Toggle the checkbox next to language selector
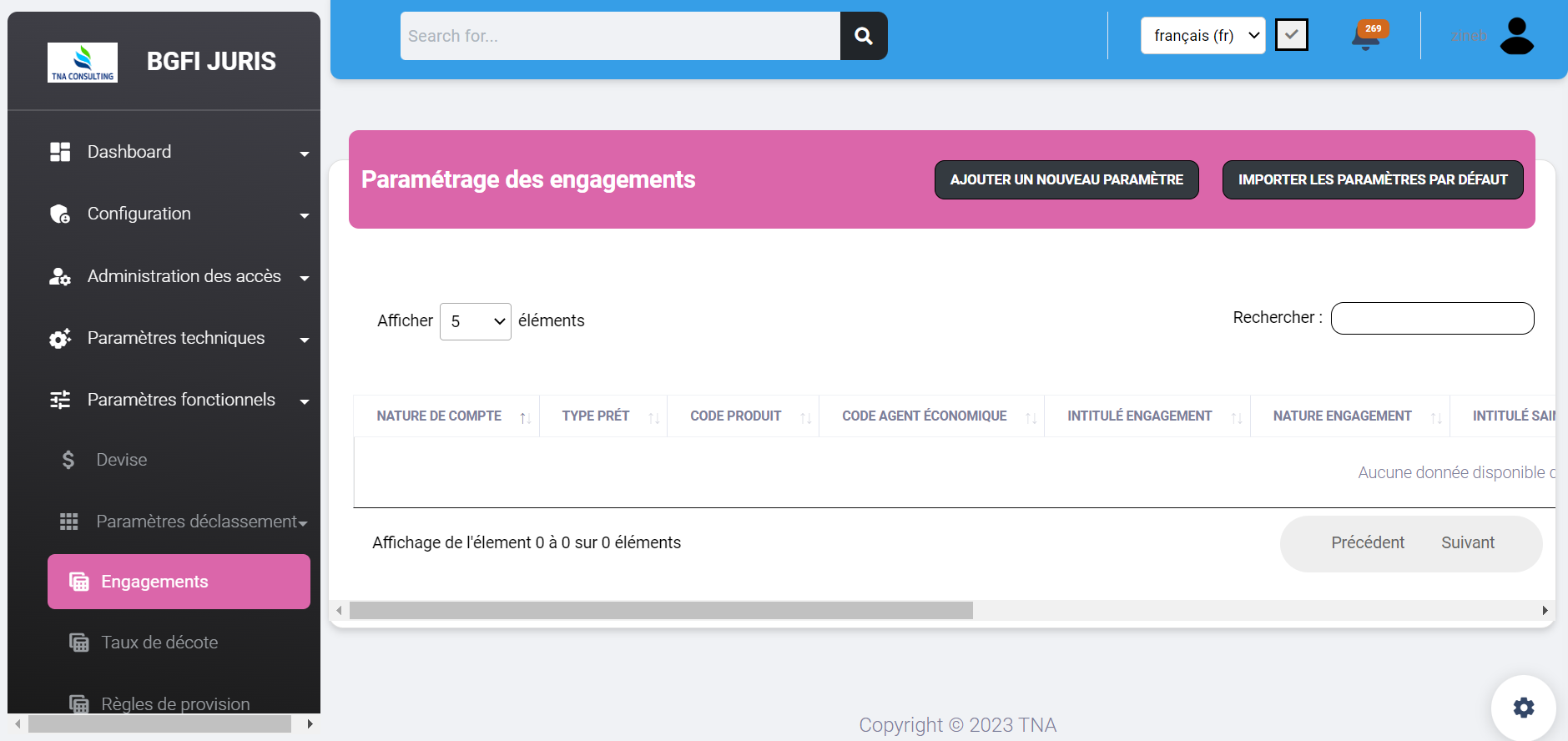1568x741 pixels. point(1291,35)
